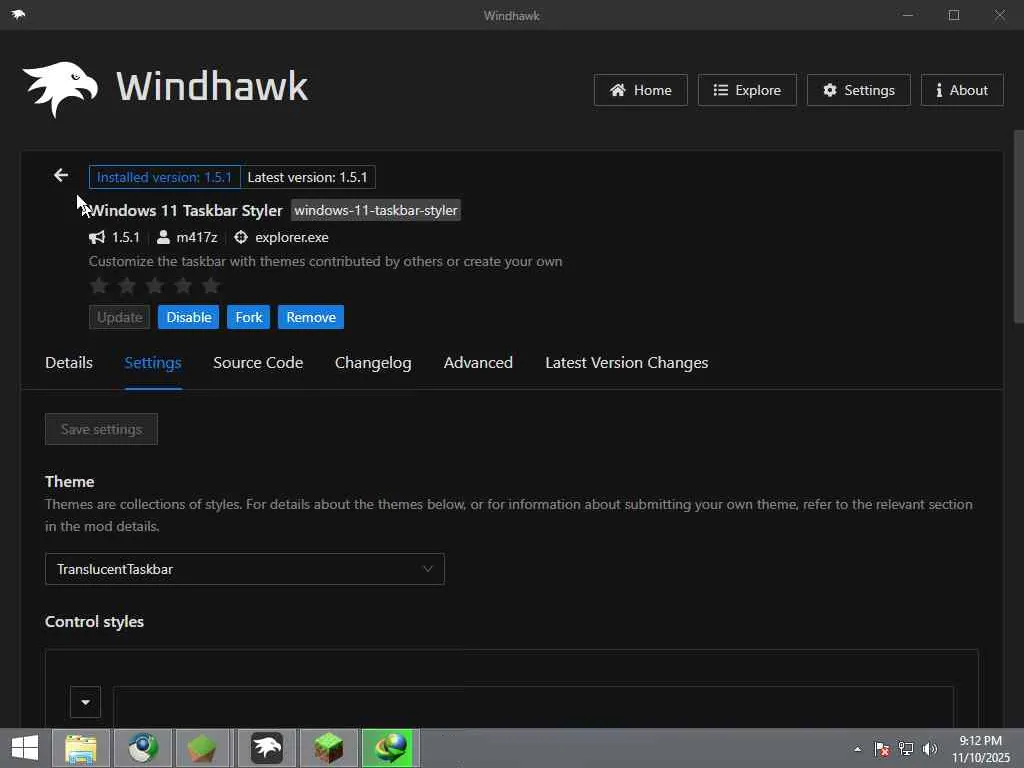The width and height of the screenshot is (1024, 768).
Task: Click the author person icon
Action: pyautogui.click(x=163, y=237)
